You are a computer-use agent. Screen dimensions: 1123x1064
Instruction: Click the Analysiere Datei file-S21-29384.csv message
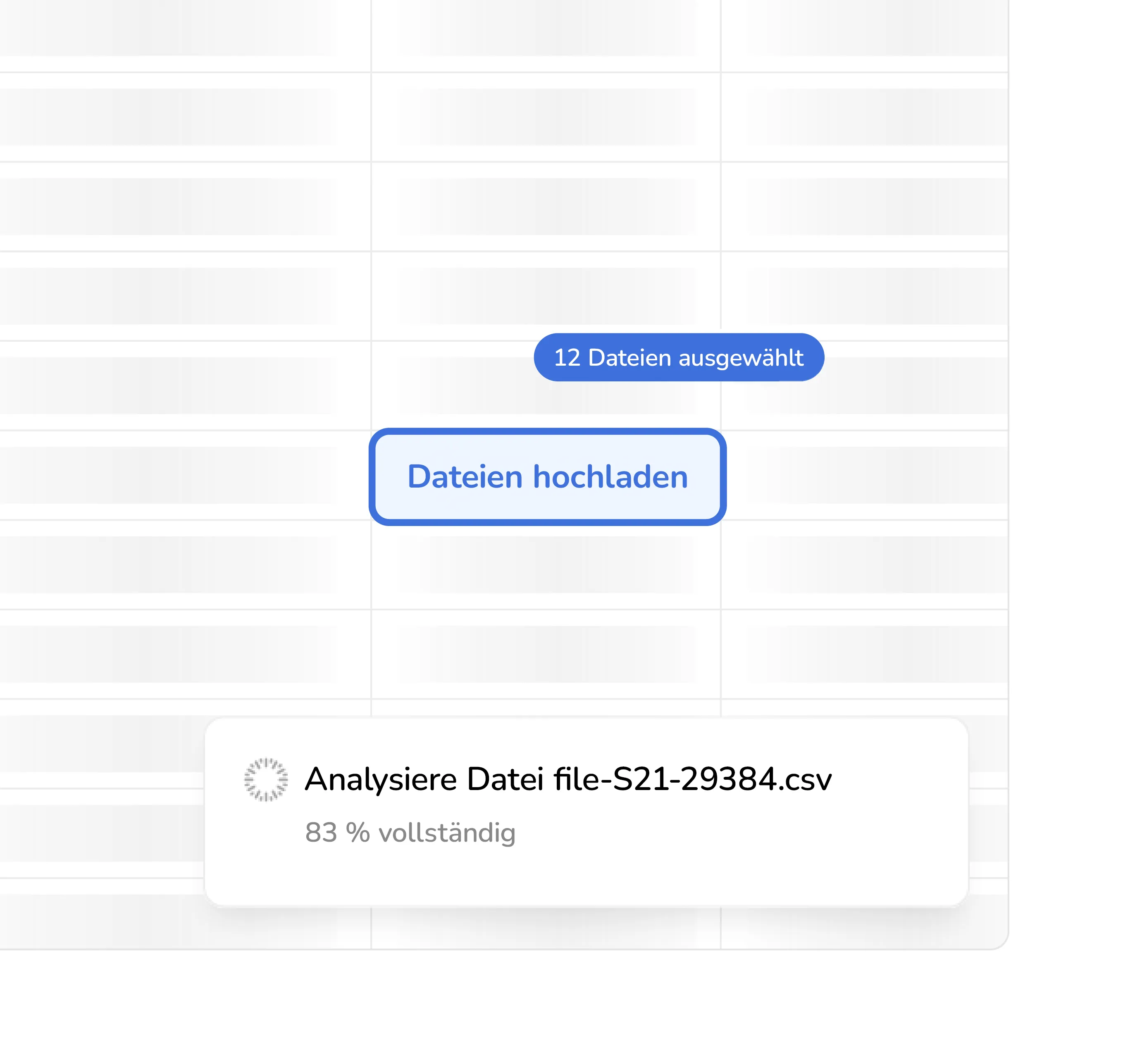(567, 779)
